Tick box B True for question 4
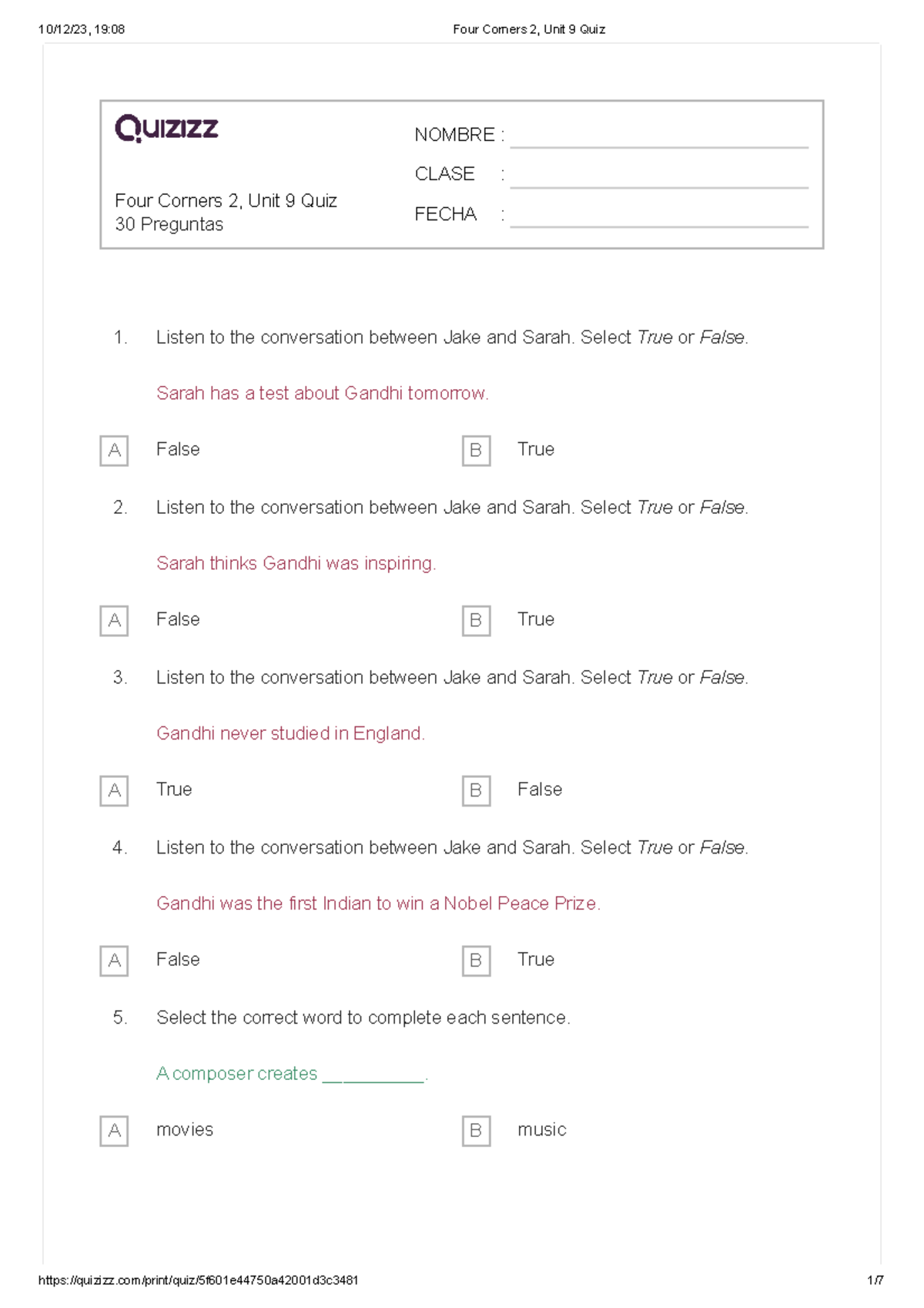This screenshot has height=1308, width=924. pos(476,961)
